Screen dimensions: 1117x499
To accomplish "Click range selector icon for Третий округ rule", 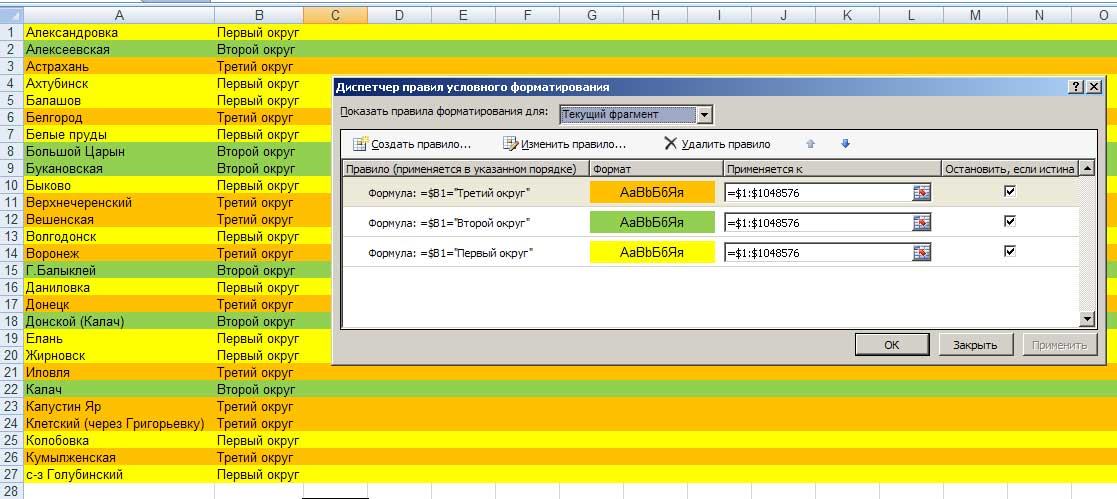I will pyautogui.click(x=921, y=193).
